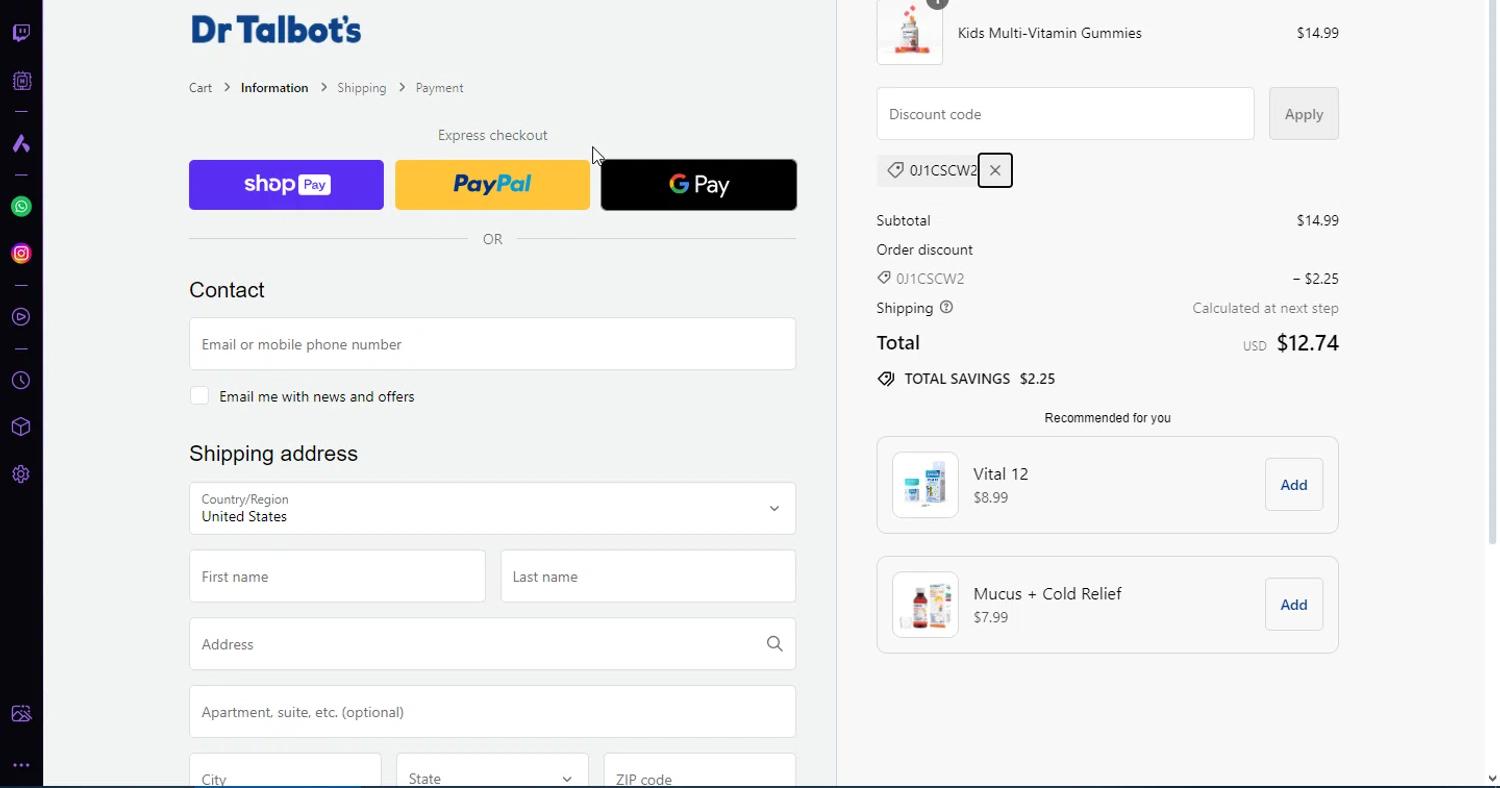Click the shipping info question mark icon

tap(946, 308)
